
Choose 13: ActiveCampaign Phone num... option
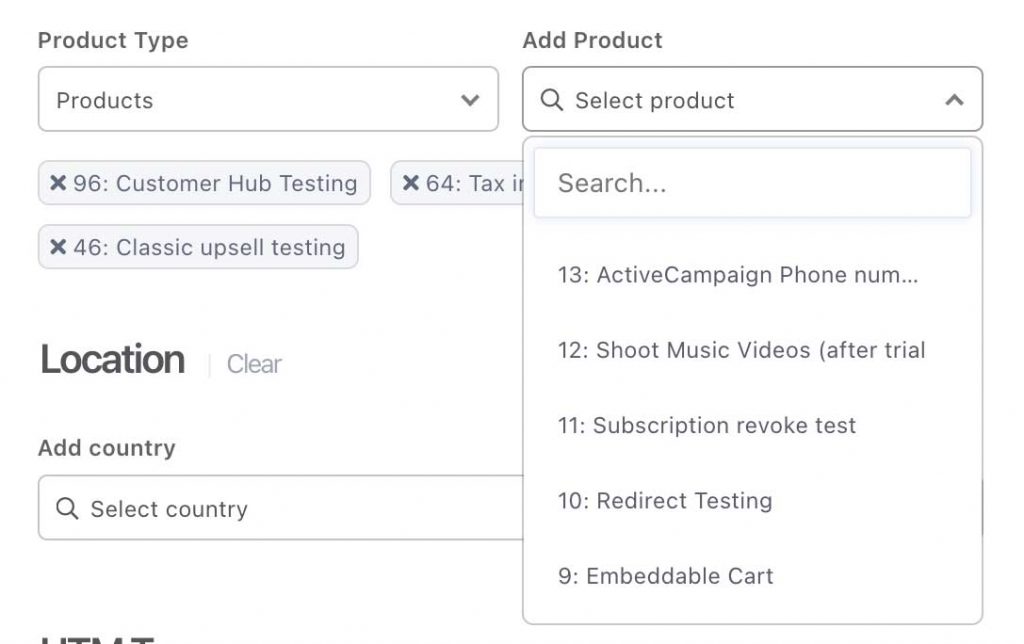[752, 275]
